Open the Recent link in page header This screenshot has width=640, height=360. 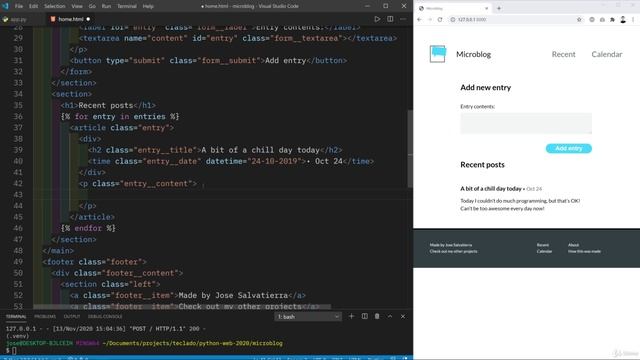(x=563, y=54)
